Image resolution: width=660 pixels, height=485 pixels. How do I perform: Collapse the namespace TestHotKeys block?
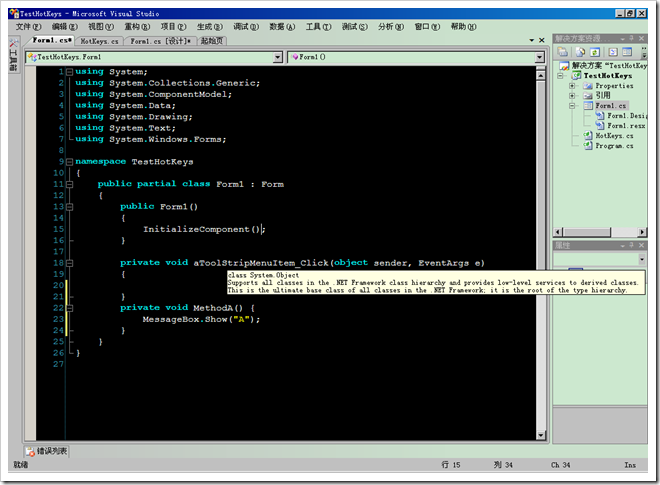69,162
